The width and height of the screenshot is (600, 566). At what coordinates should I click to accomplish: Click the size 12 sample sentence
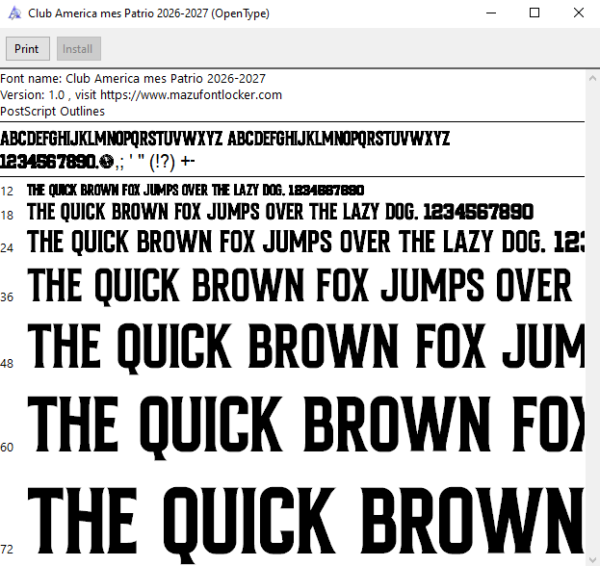(196, 190)
